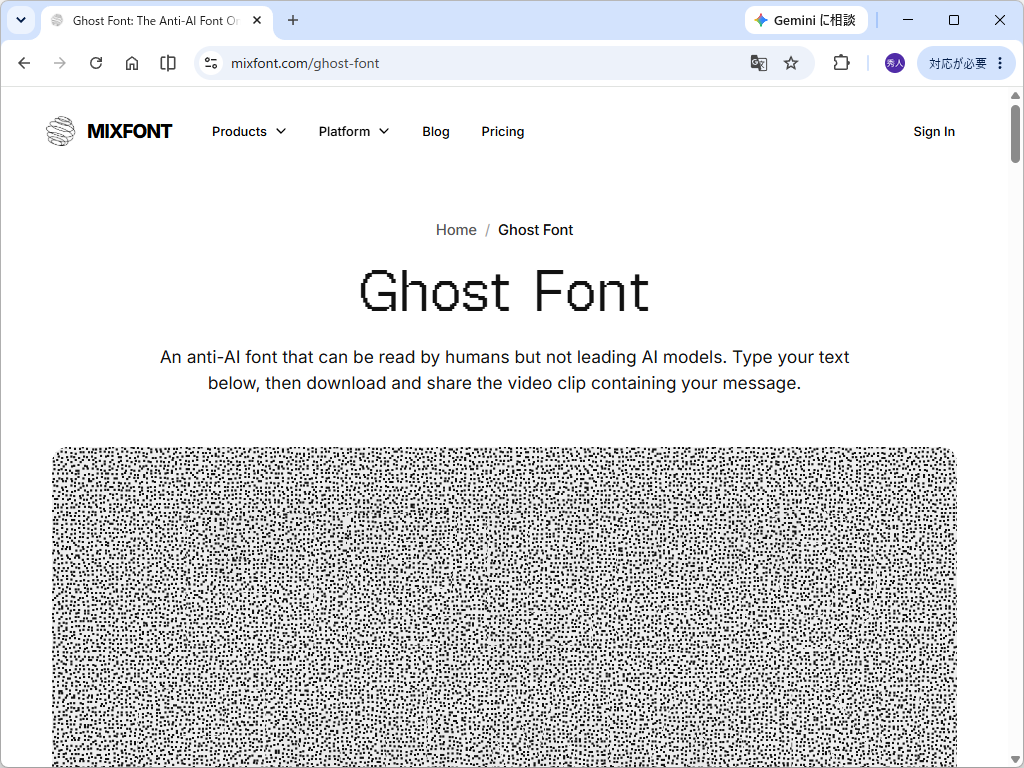Click the anti-AI font description paragraph
This screenshot has width=1024, height=768.
coord(504,370)
